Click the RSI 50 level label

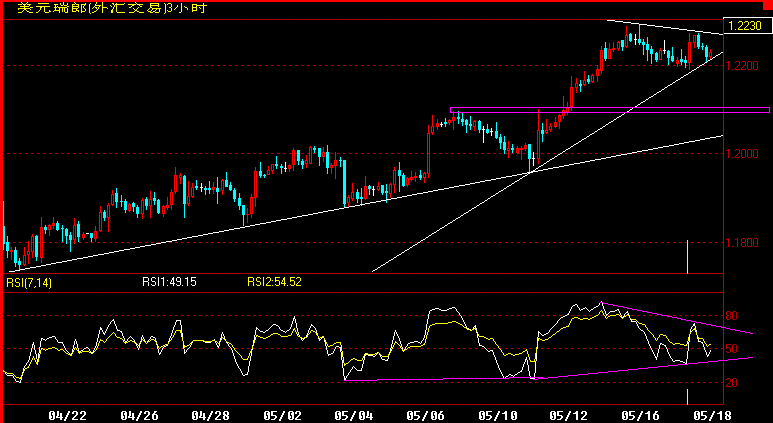coord(731,349)
